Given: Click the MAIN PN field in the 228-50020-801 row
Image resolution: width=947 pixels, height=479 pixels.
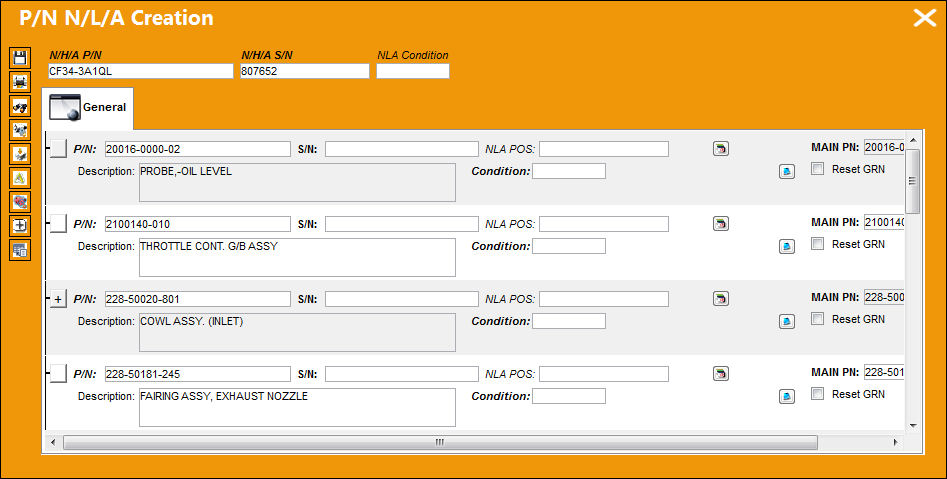Looking at the screenshot, I should coord(884,297).
